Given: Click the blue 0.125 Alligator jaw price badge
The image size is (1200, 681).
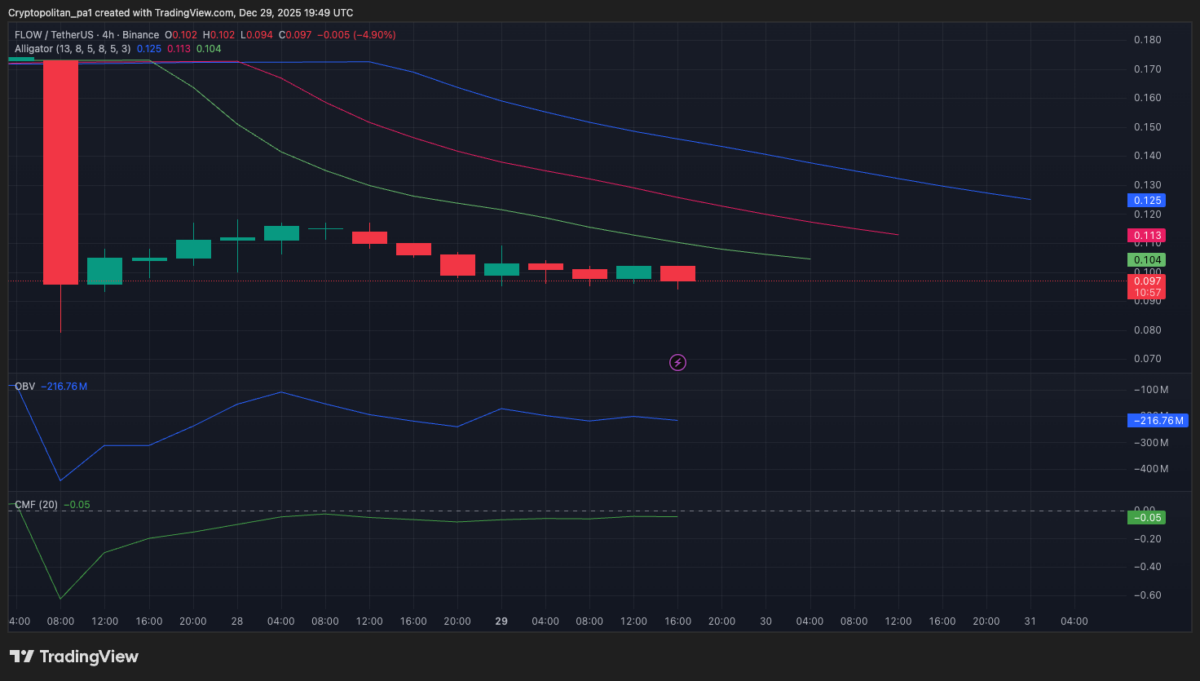Looking at the screenshot, I should click(x=1146, y=200).
